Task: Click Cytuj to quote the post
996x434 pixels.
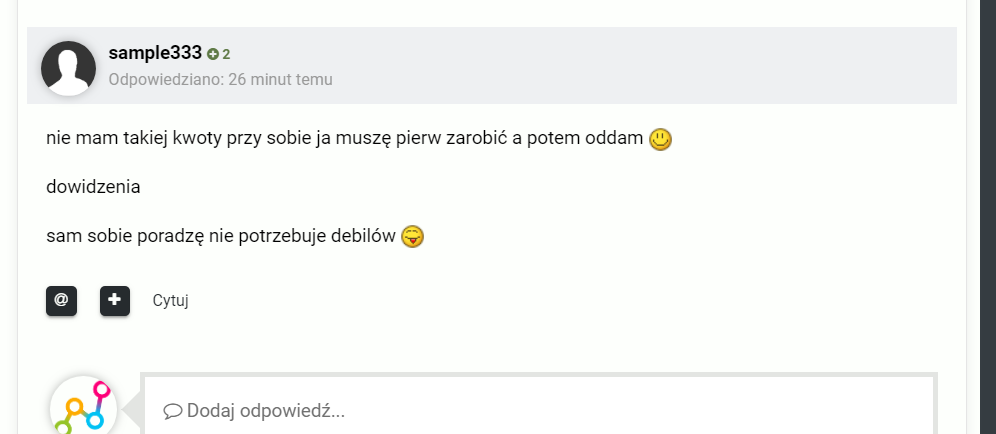Action: pyautogui.click(x=171, y=300)
